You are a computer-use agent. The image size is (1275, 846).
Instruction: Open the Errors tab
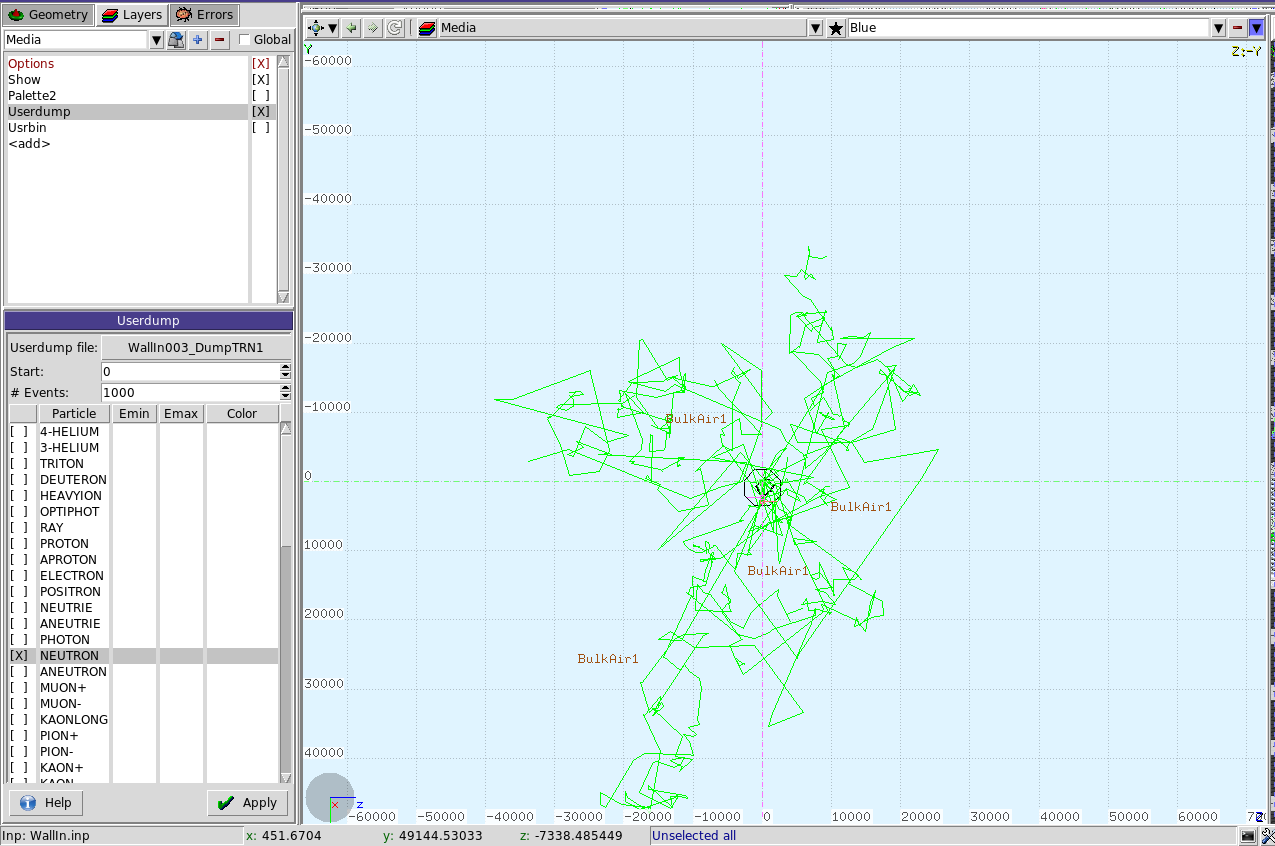click(x=204, y=15)
